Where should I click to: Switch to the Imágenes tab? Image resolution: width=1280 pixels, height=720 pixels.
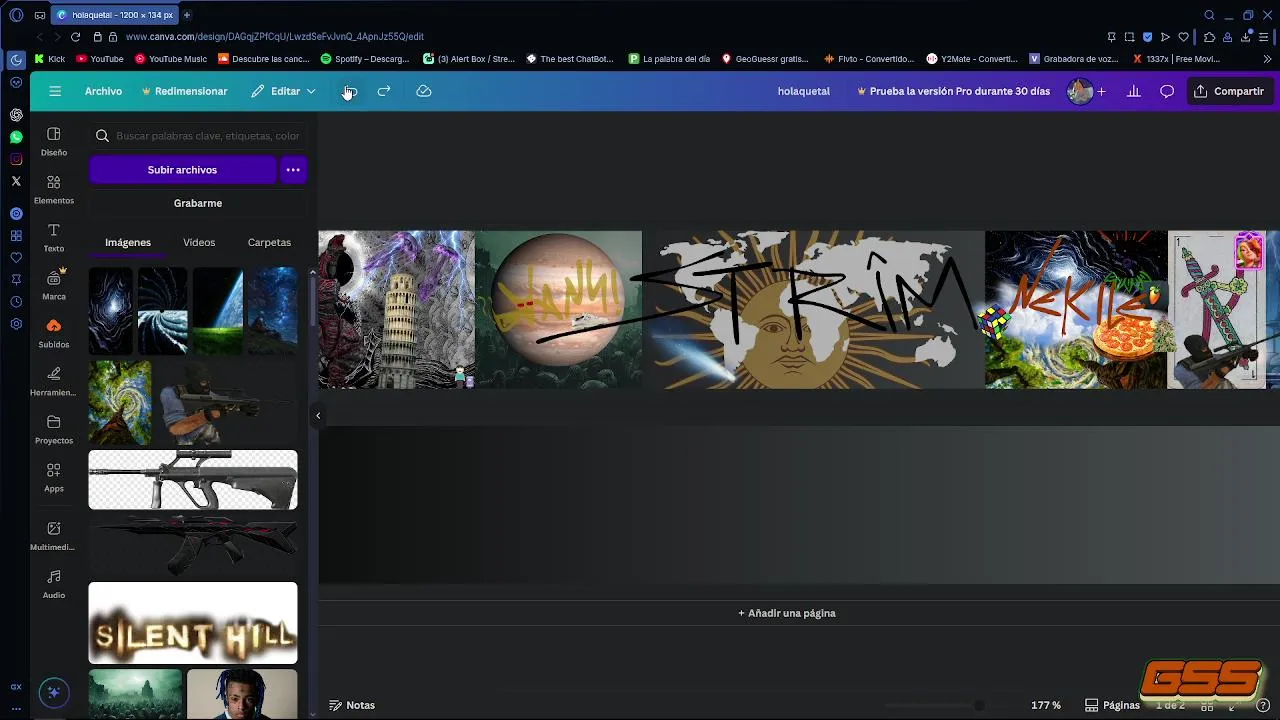point(128,242)
